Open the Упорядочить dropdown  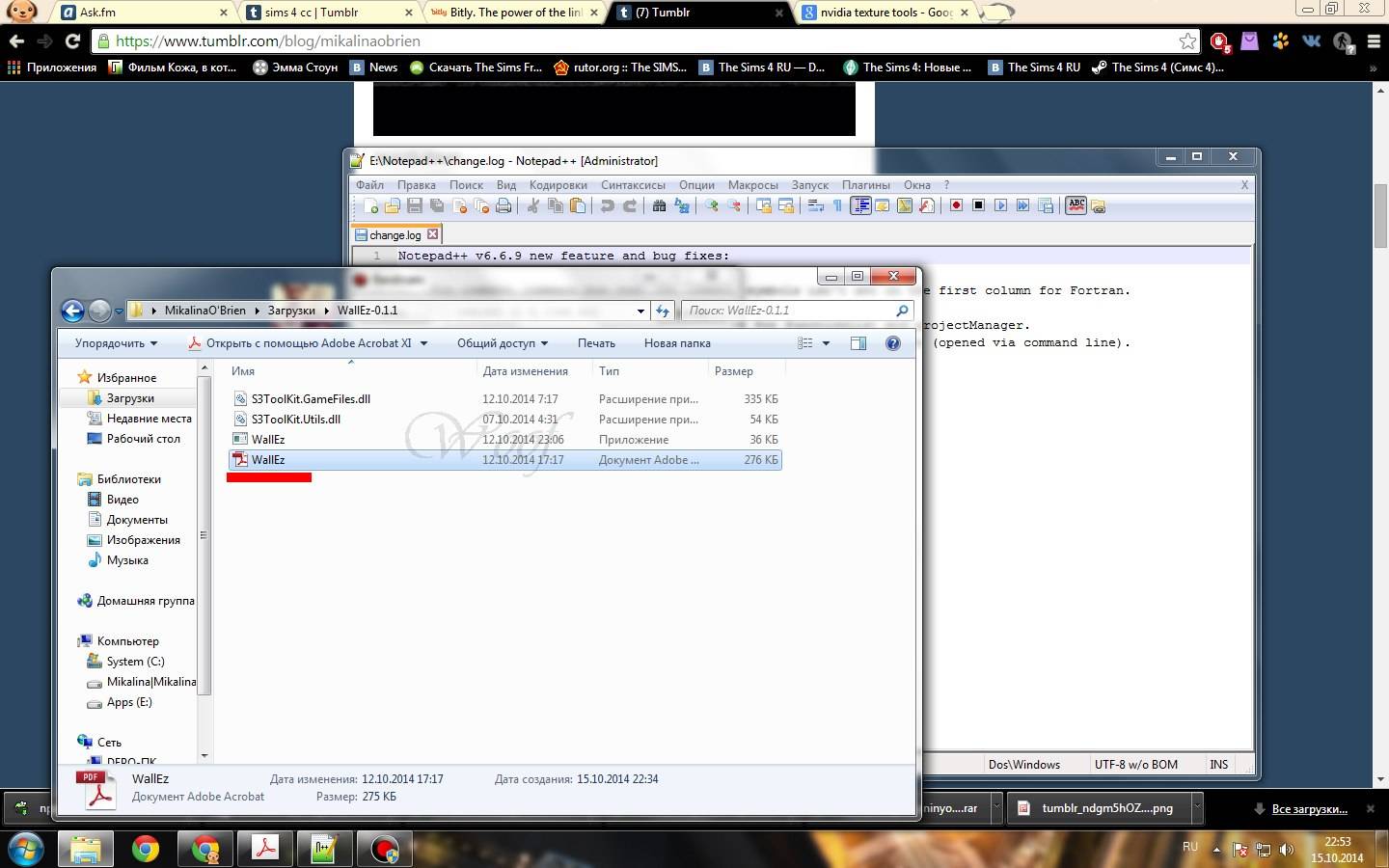(116, 343)
